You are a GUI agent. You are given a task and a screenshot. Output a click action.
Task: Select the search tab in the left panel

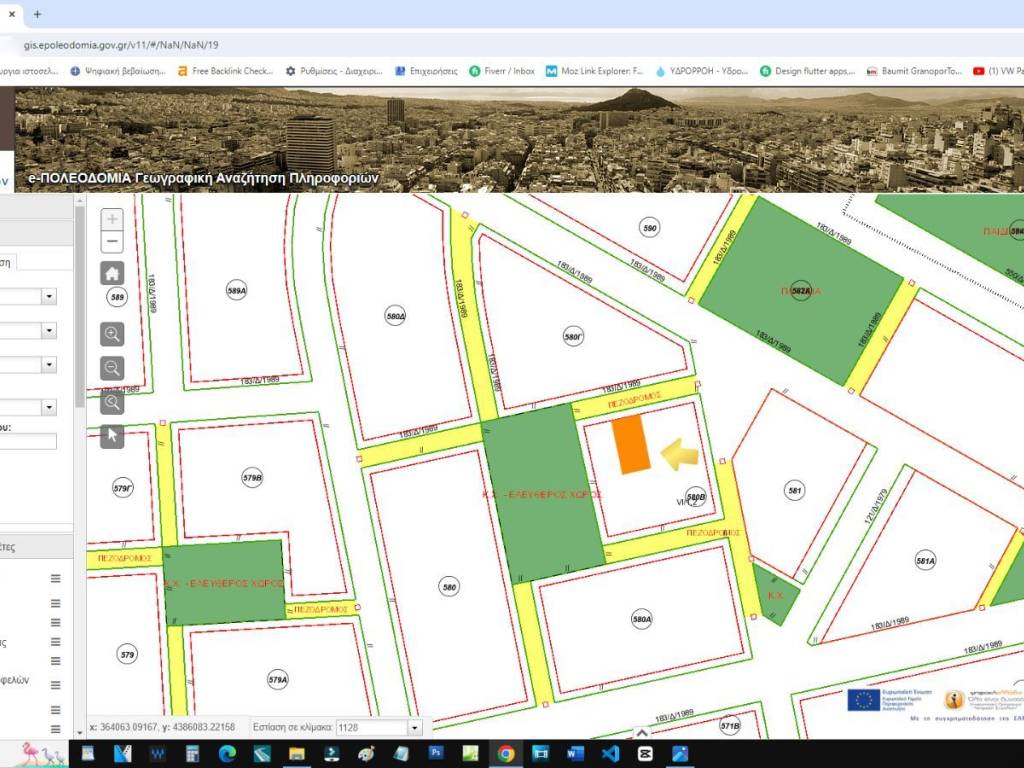click(6, 262)
